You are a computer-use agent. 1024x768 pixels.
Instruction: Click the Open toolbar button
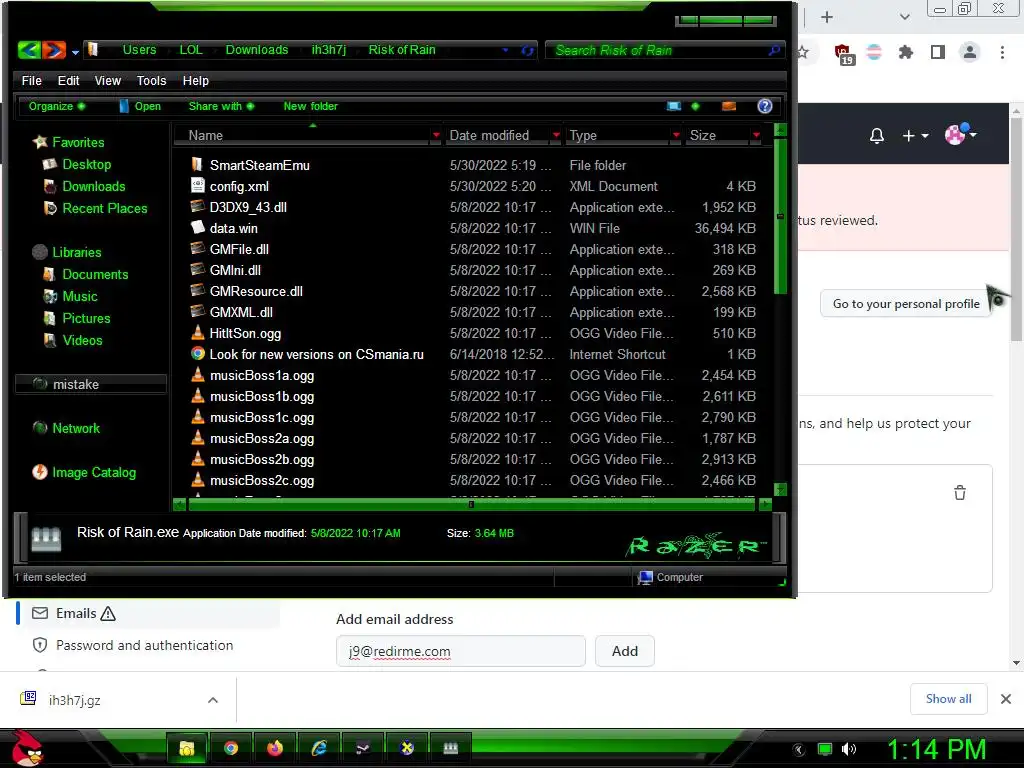[140, 106]
